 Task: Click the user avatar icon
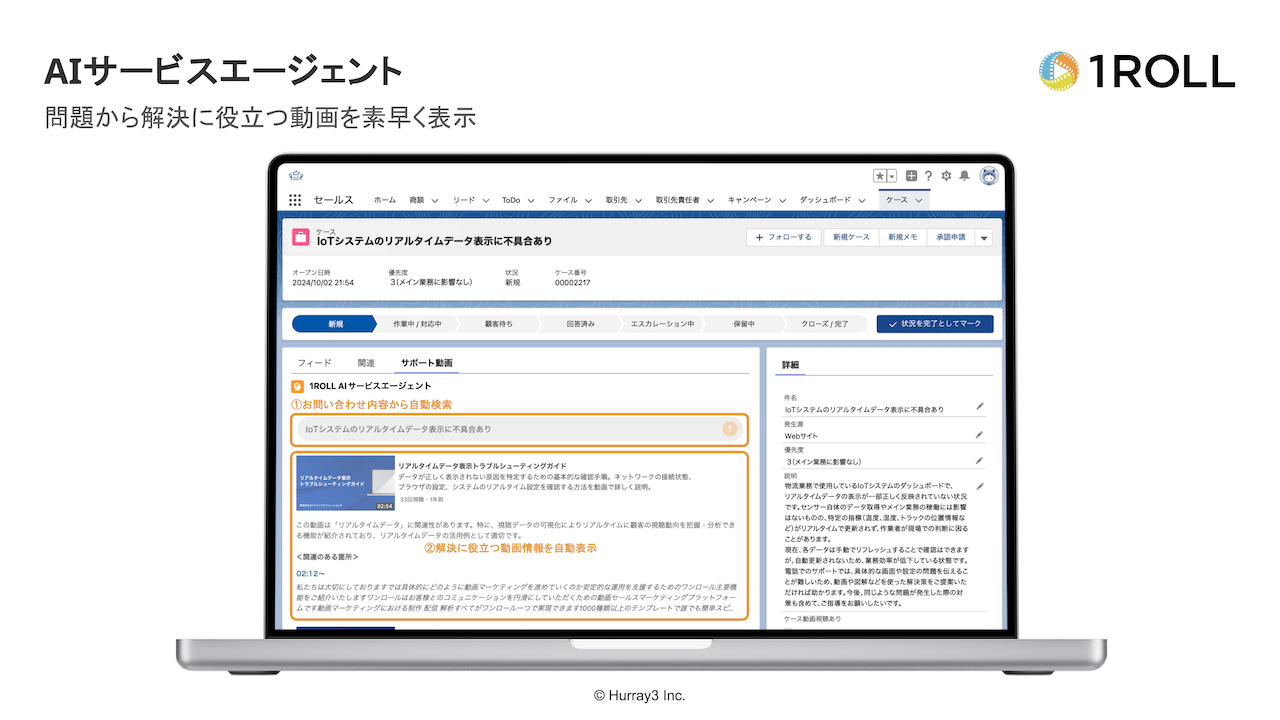point(989,175)
